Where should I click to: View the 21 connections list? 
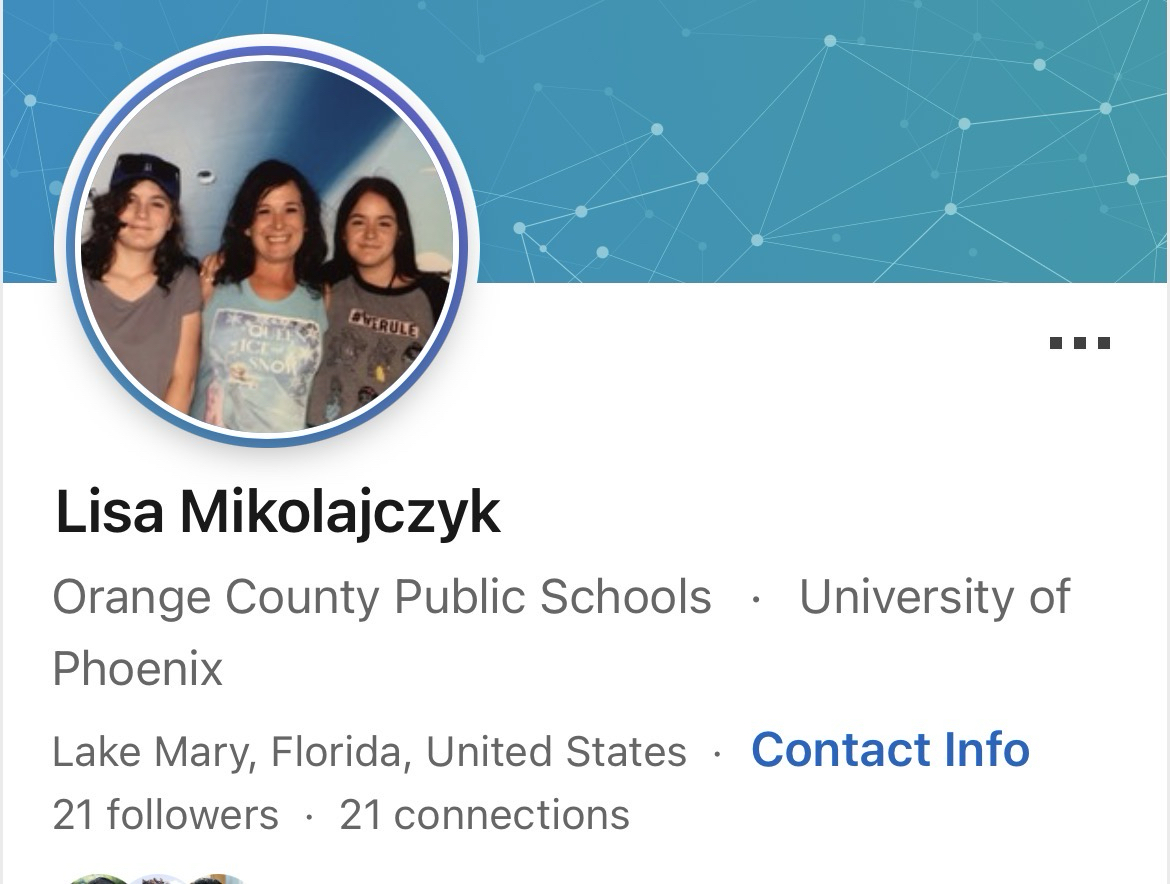tap(484, 814)
